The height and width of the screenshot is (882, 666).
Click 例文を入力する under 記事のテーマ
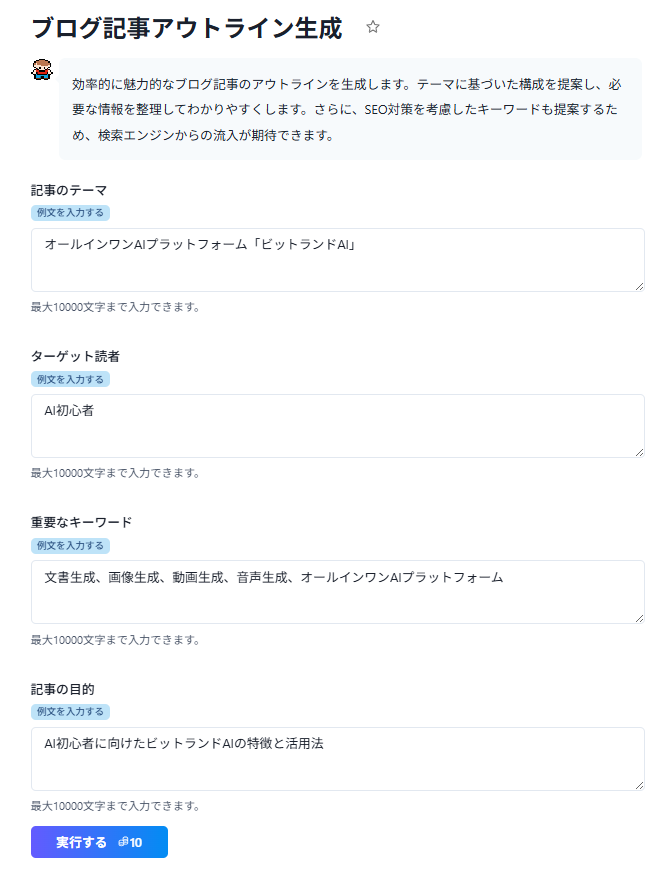coord(68,213)
